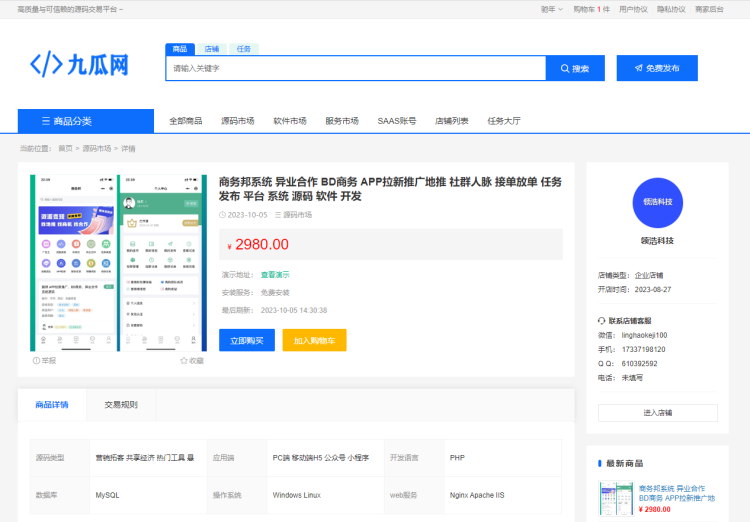Open 源码市场 in the navigation bar

237,121
